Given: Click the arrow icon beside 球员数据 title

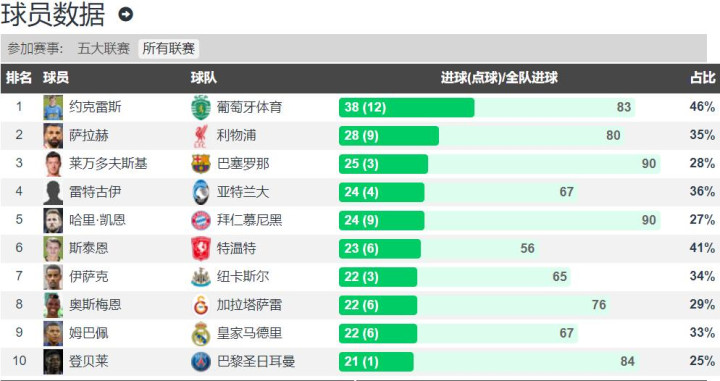Looking at the screenshot, I should 125,15.
